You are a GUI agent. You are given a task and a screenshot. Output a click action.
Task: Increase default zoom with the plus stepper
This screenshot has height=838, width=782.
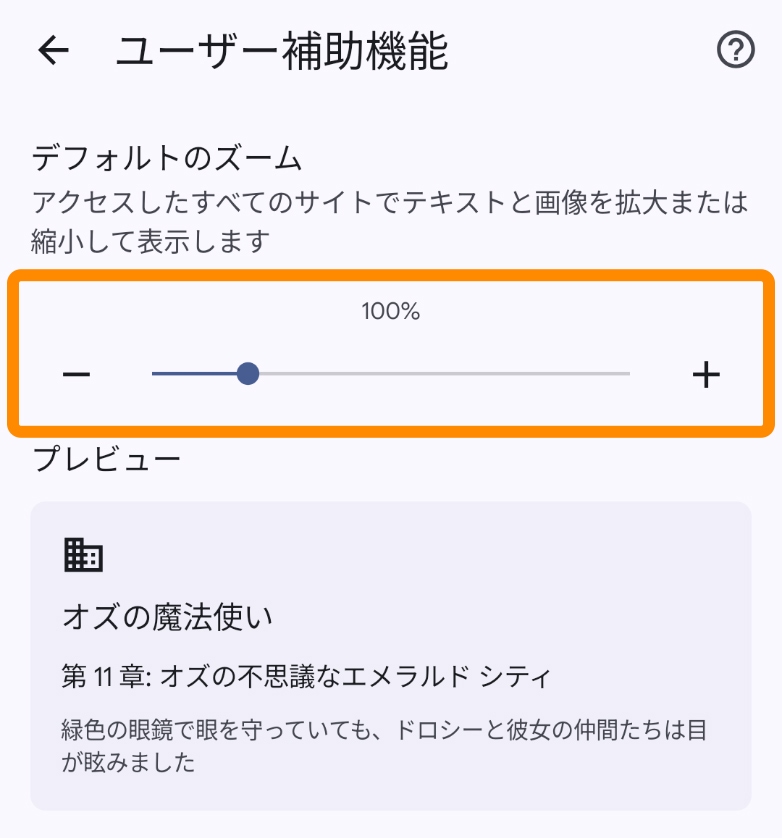(707, 374)
